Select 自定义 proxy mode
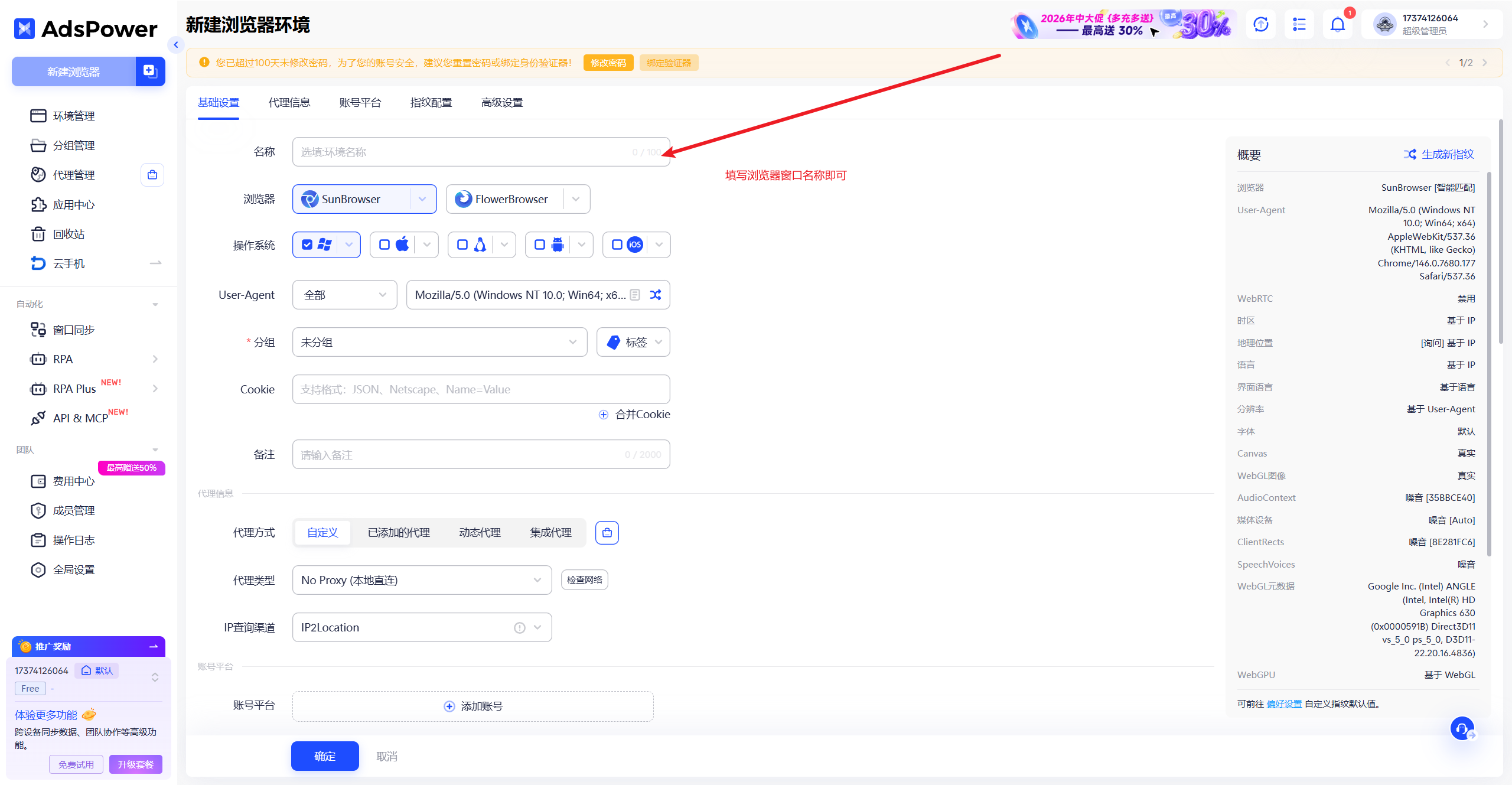Viewport: 1512px width, 785px height. click(x=322, y=533)
